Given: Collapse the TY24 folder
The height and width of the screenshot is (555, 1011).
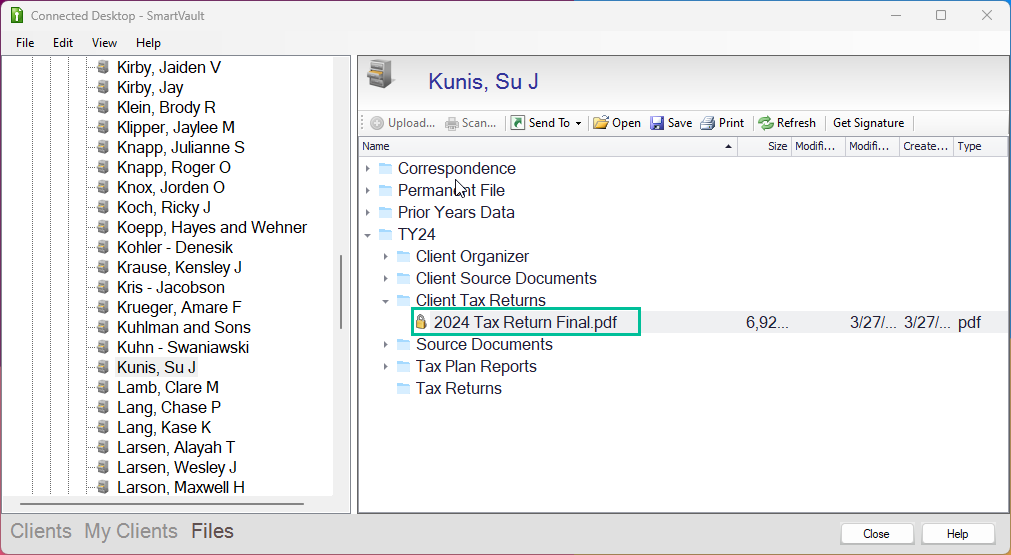Looking at the screenshot, I should click(368, 235).
